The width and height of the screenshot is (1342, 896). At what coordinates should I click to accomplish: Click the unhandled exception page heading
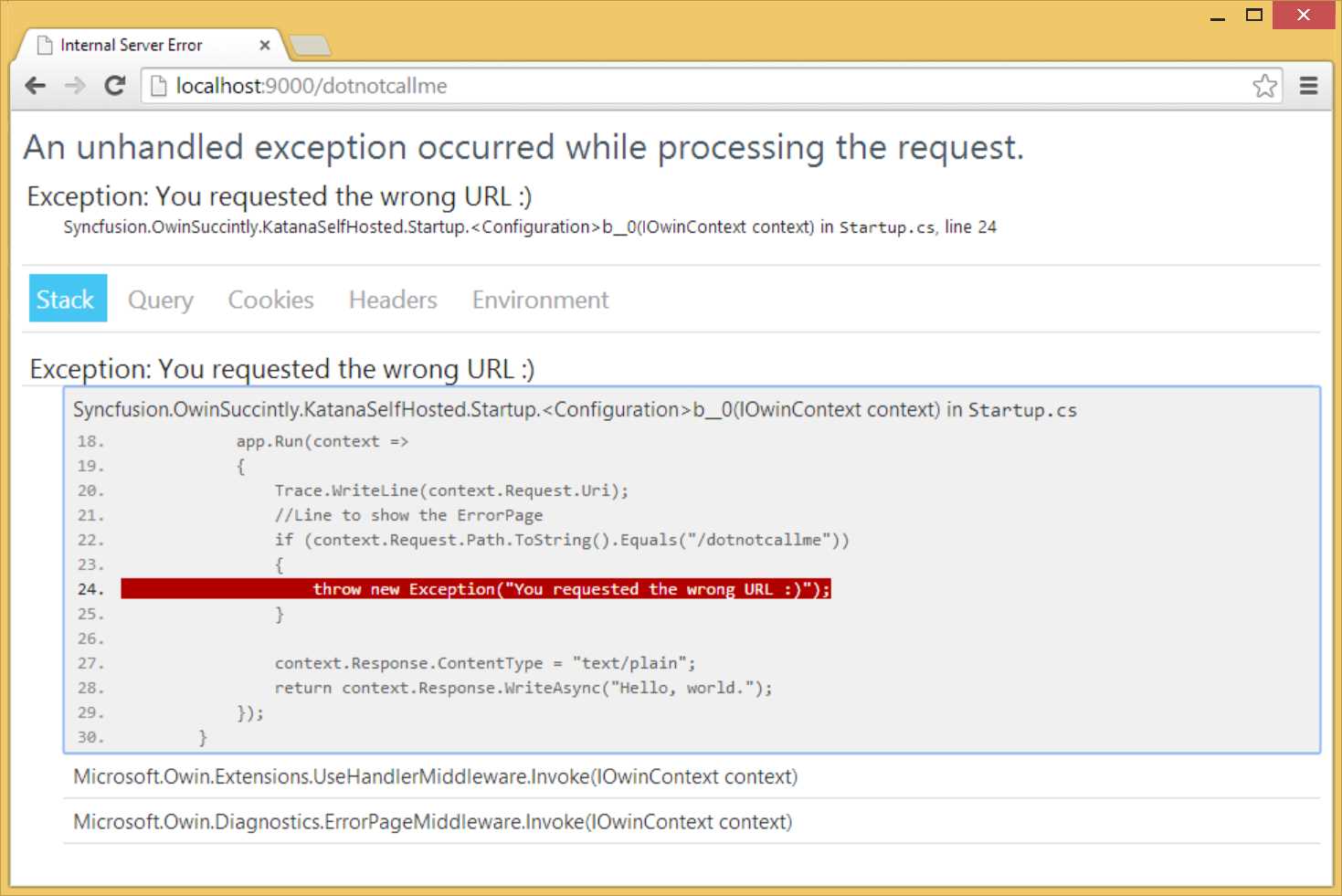click(523, 147)
